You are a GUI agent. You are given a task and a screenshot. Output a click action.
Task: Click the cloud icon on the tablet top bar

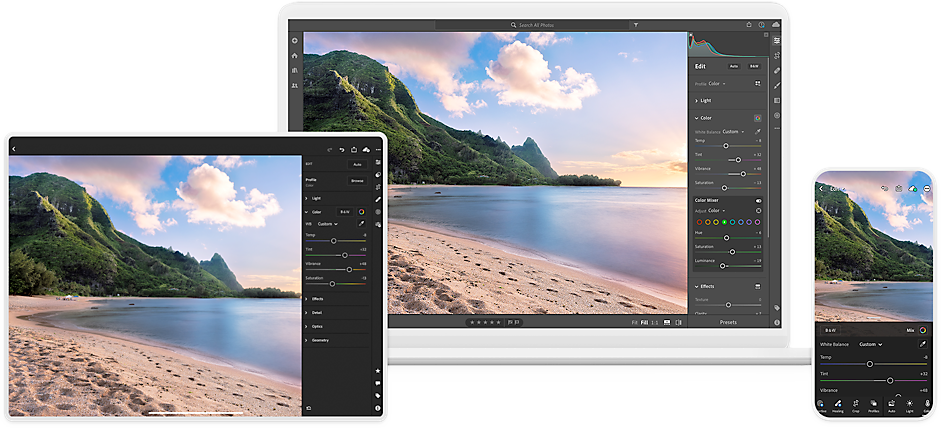366,149
